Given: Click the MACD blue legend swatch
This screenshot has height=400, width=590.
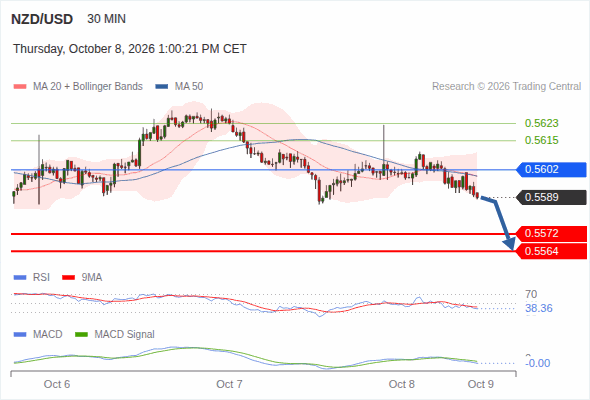Looking at the screenshot, I should click(20, 335).
